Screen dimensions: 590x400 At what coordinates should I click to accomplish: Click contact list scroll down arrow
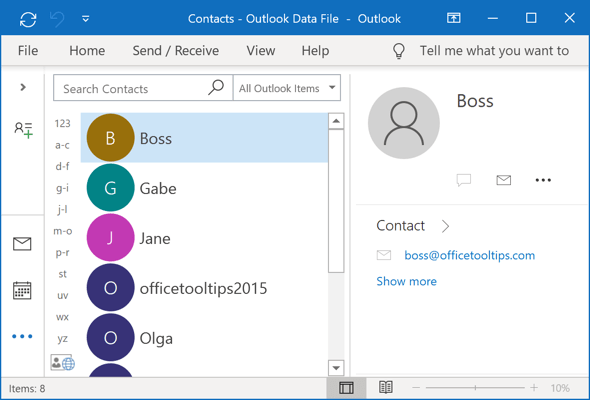pyautogui.click(x=336, y=368)
